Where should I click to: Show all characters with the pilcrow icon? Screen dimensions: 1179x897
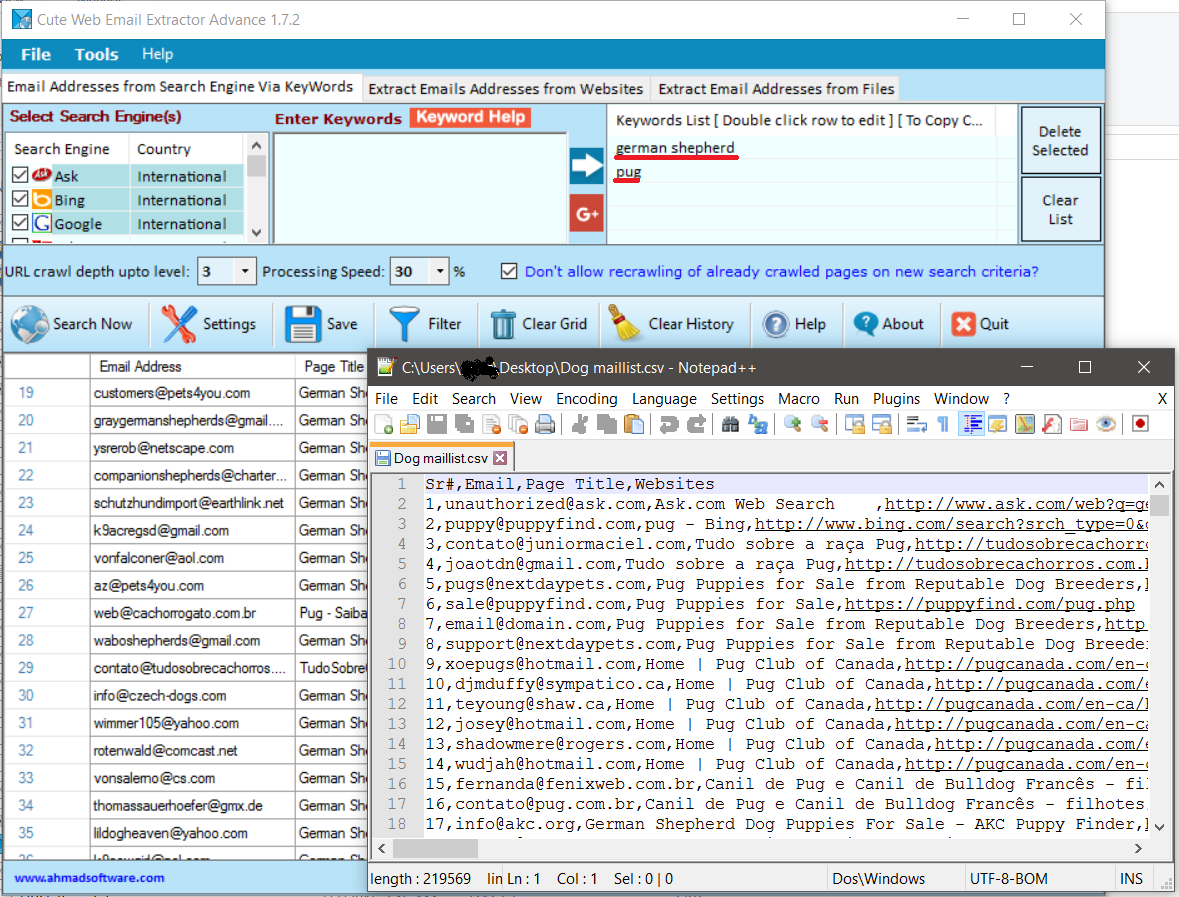pyautogui.click(x=943, y=425)
